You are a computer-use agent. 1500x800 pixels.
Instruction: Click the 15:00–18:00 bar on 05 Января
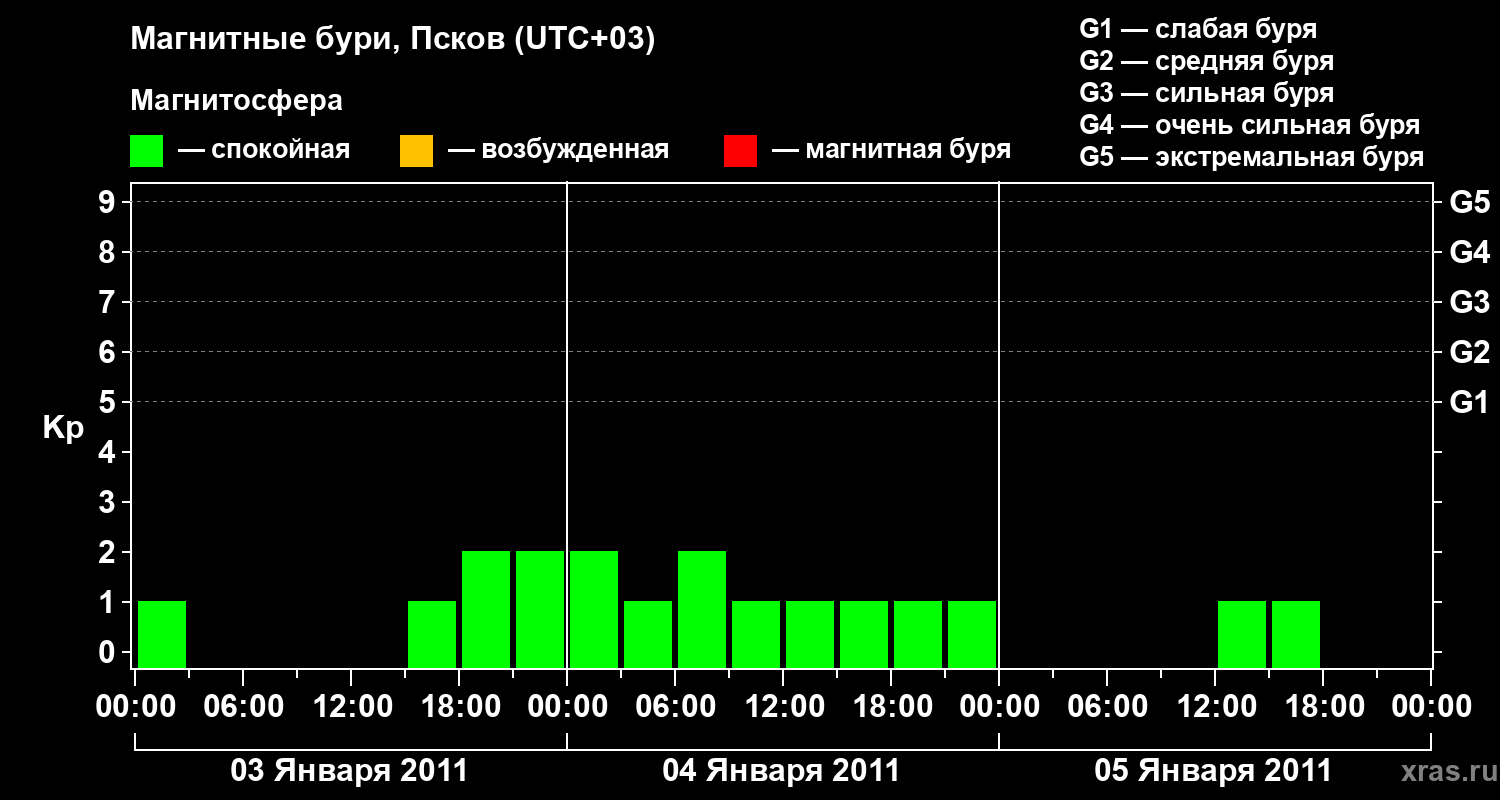point(1296,634)
